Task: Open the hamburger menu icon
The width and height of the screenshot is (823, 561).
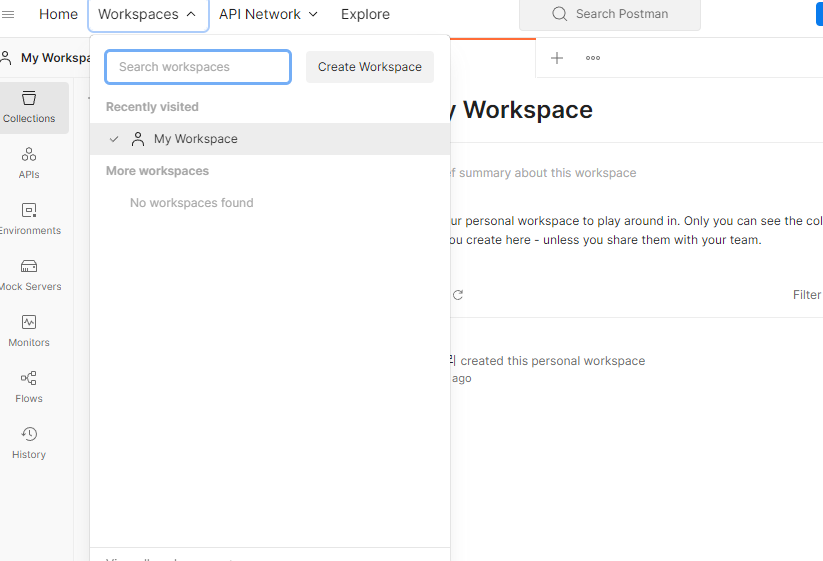Action: [8, 14]
